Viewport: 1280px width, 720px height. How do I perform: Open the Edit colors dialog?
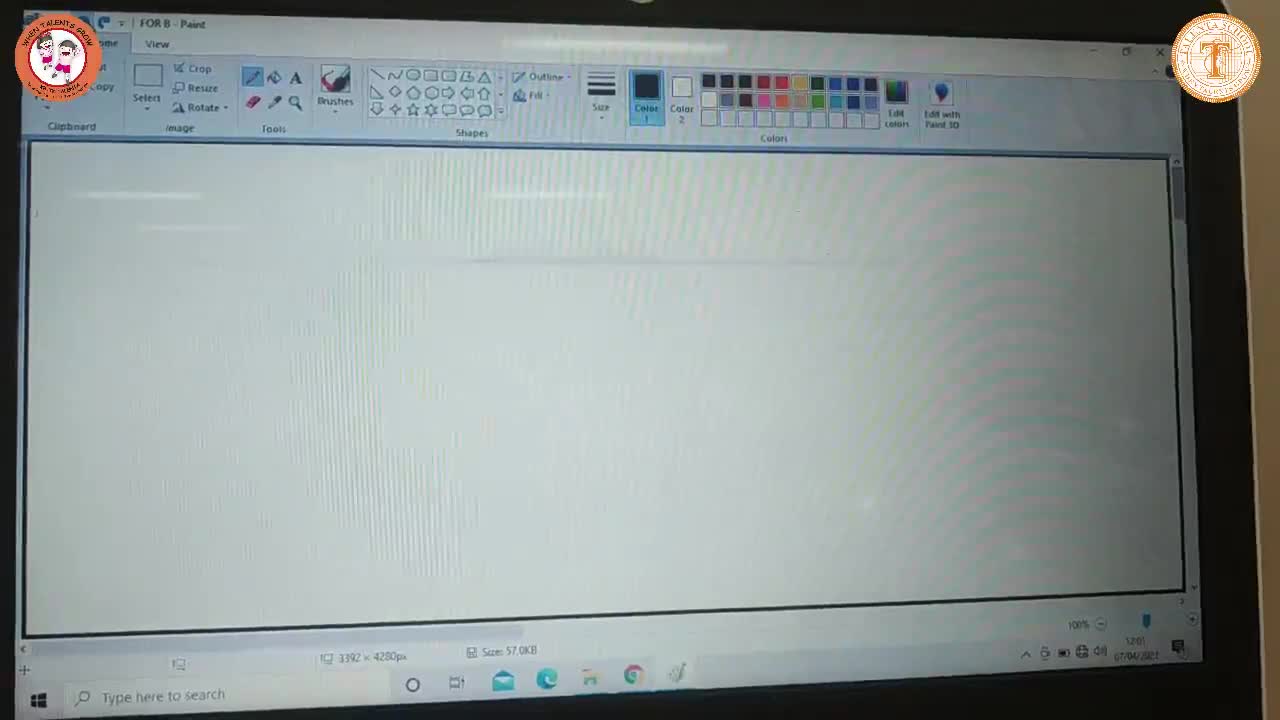(x=897, y=103)
